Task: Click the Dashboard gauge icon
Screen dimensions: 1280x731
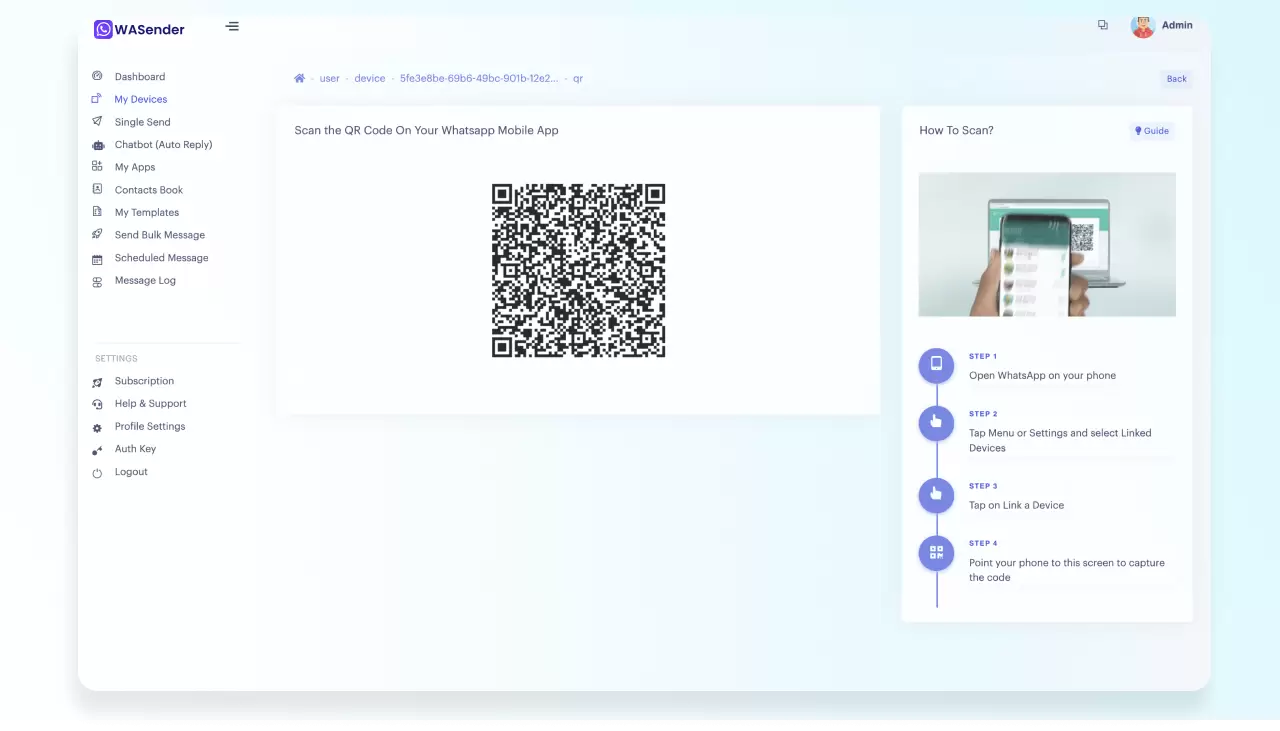Action: [97, 76]
